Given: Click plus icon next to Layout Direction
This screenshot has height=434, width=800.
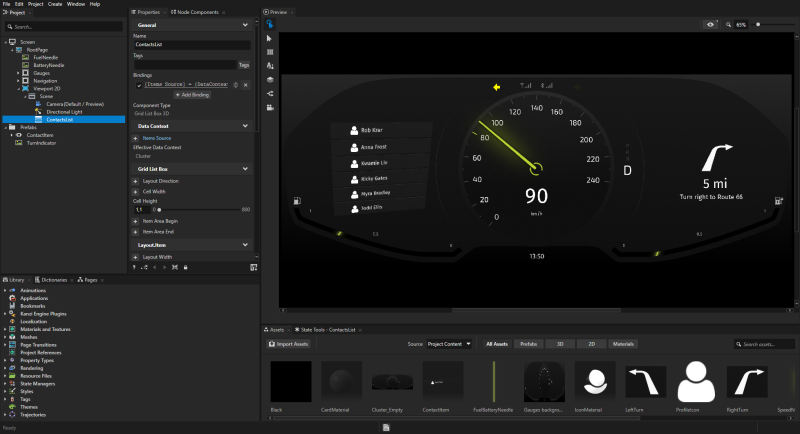Looking at the screenshot, I should [136, 181].
